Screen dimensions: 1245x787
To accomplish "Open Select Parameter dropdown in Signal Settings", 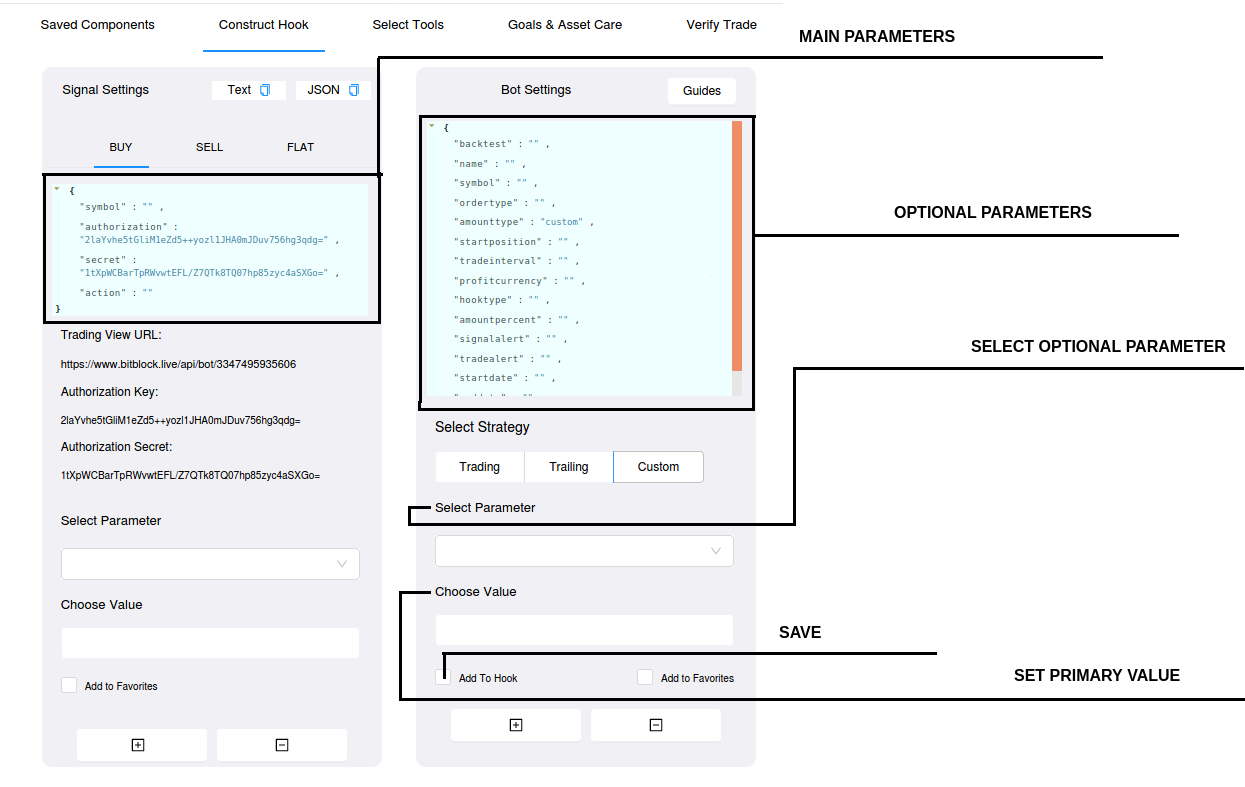I will pos(210,564).
